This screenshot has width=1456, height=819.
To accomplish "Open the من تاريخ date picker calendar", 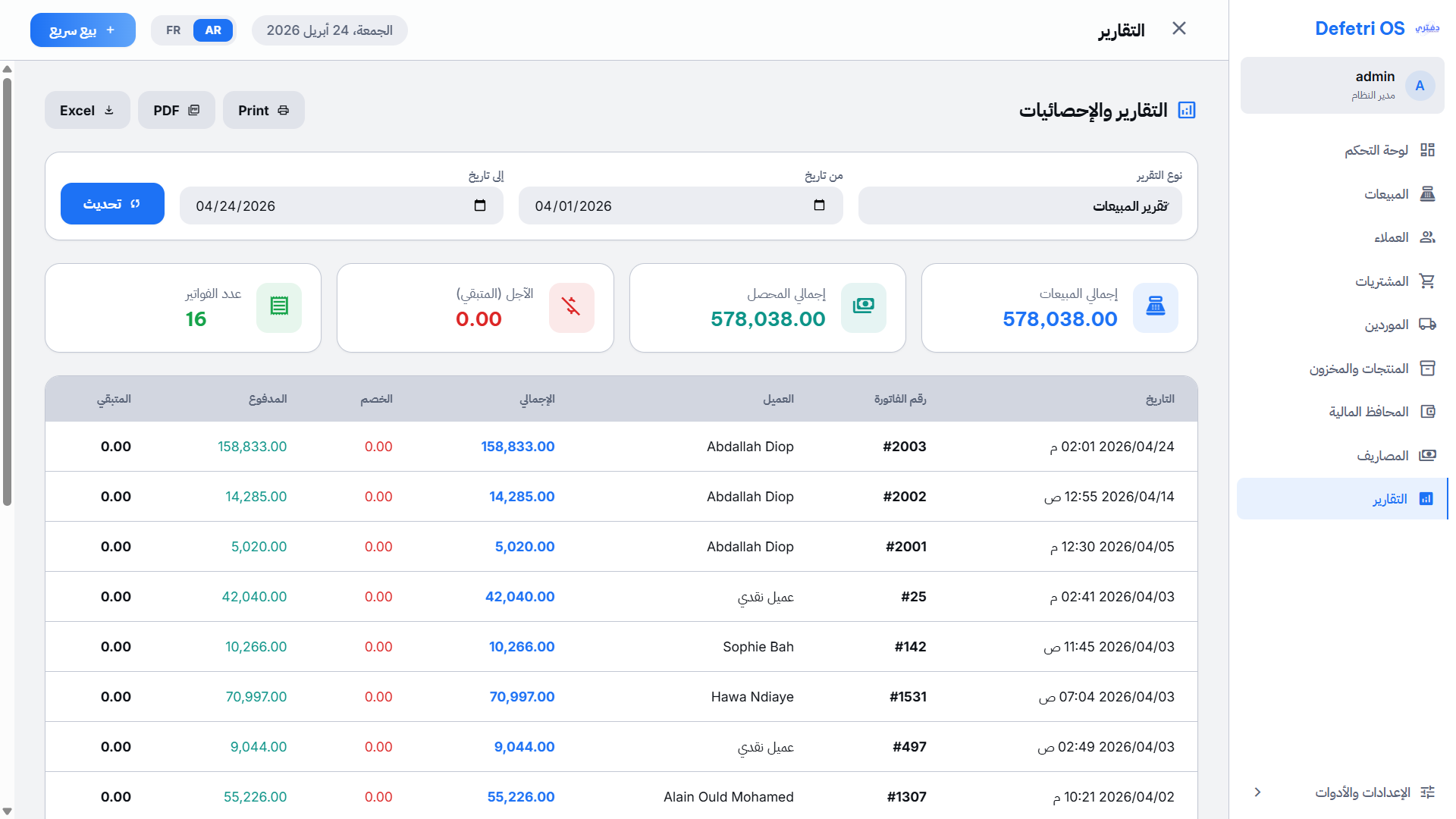I will click(x=820, y=206).
